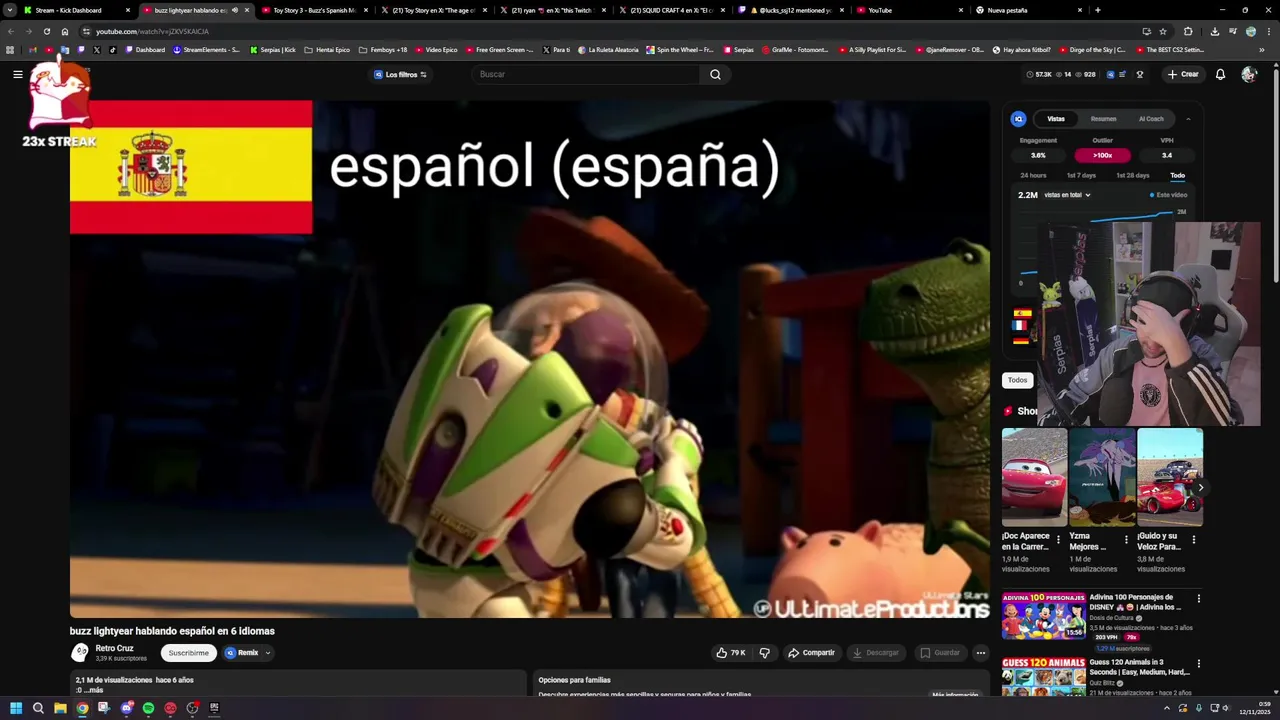Open the notifications bell
This screenshot has height=720, width=1280.
click(1220, 74)
